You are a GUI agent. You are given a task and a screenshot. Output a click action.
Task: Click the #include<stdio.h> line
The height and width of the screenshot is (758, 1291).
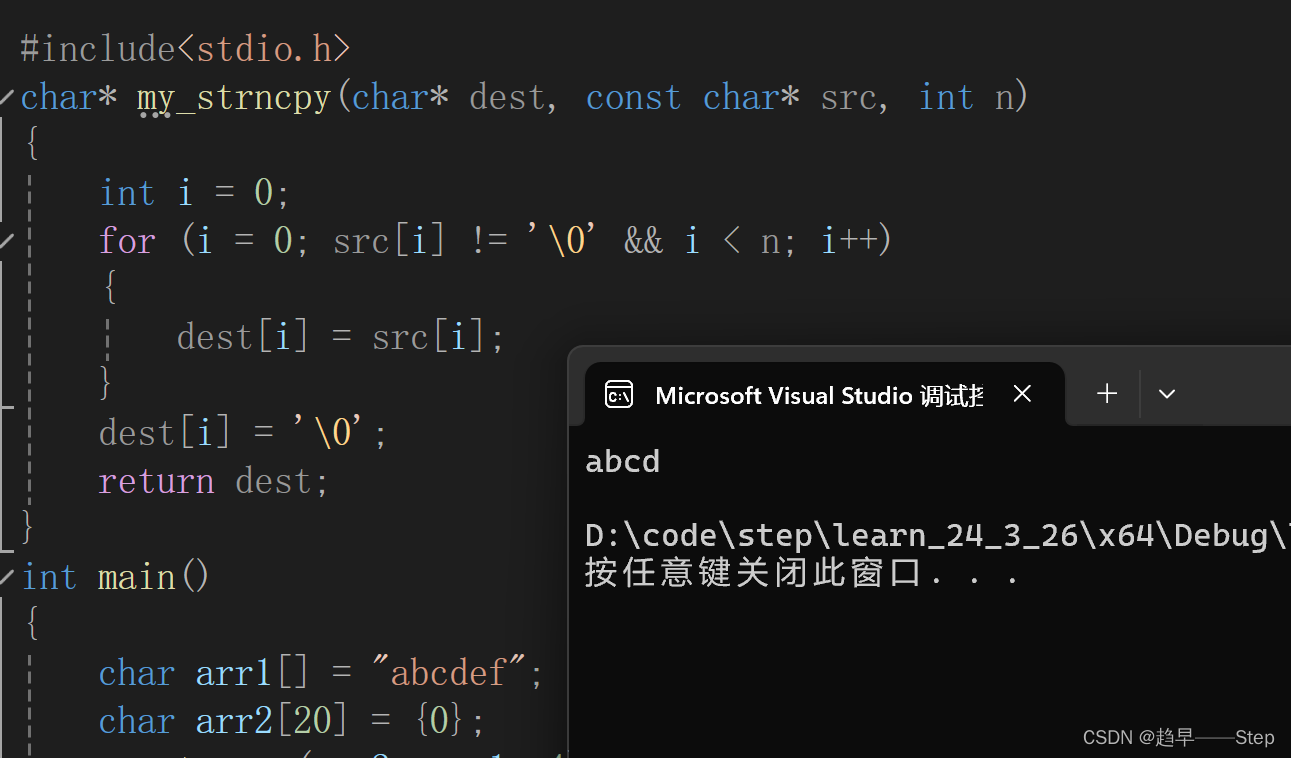(186, 48)
